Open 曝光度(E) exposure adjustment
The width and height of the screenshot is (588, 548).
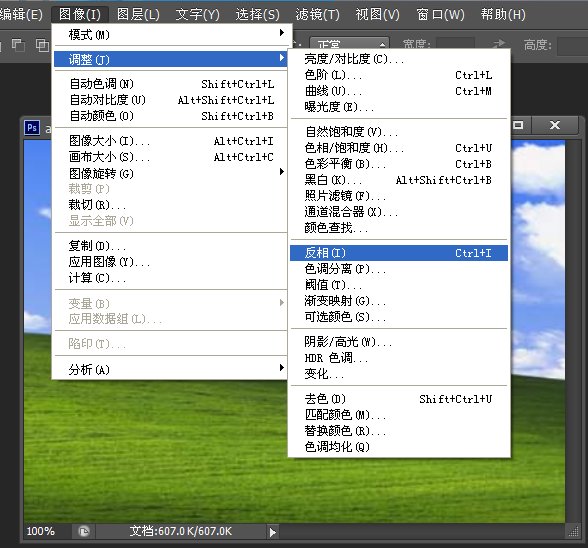[399, 107]
